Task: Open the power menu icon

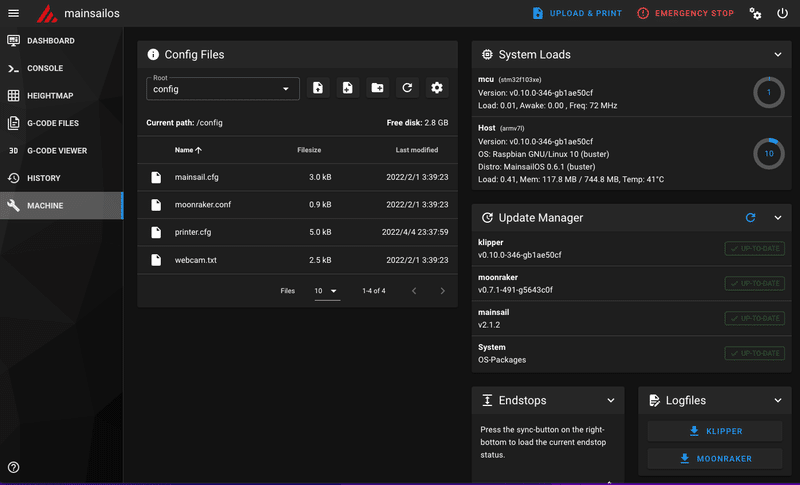Action: pos(782,13)
